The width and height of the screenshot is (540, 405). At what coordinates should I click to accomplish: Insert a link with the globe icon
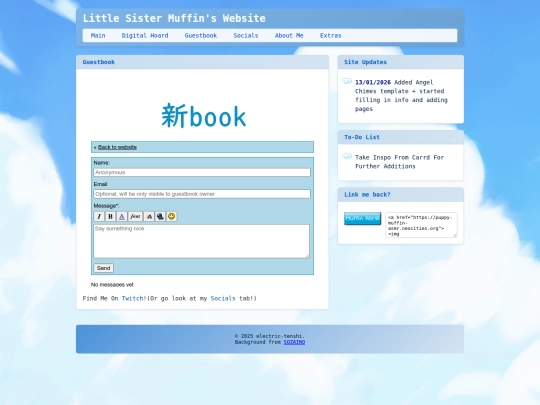pyautogui.click(x=160, y=216)
